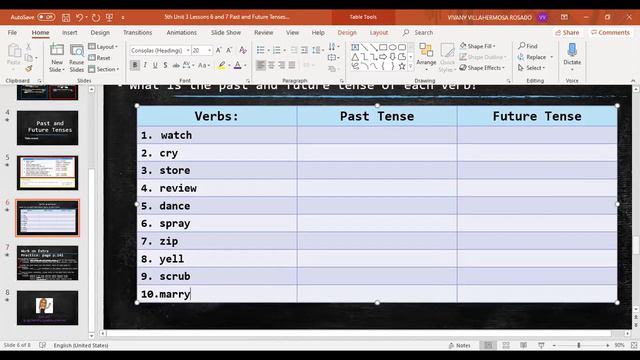Toggle Underline formatting
The width and height of the screenshot is (640, 360).
[155, 65]
